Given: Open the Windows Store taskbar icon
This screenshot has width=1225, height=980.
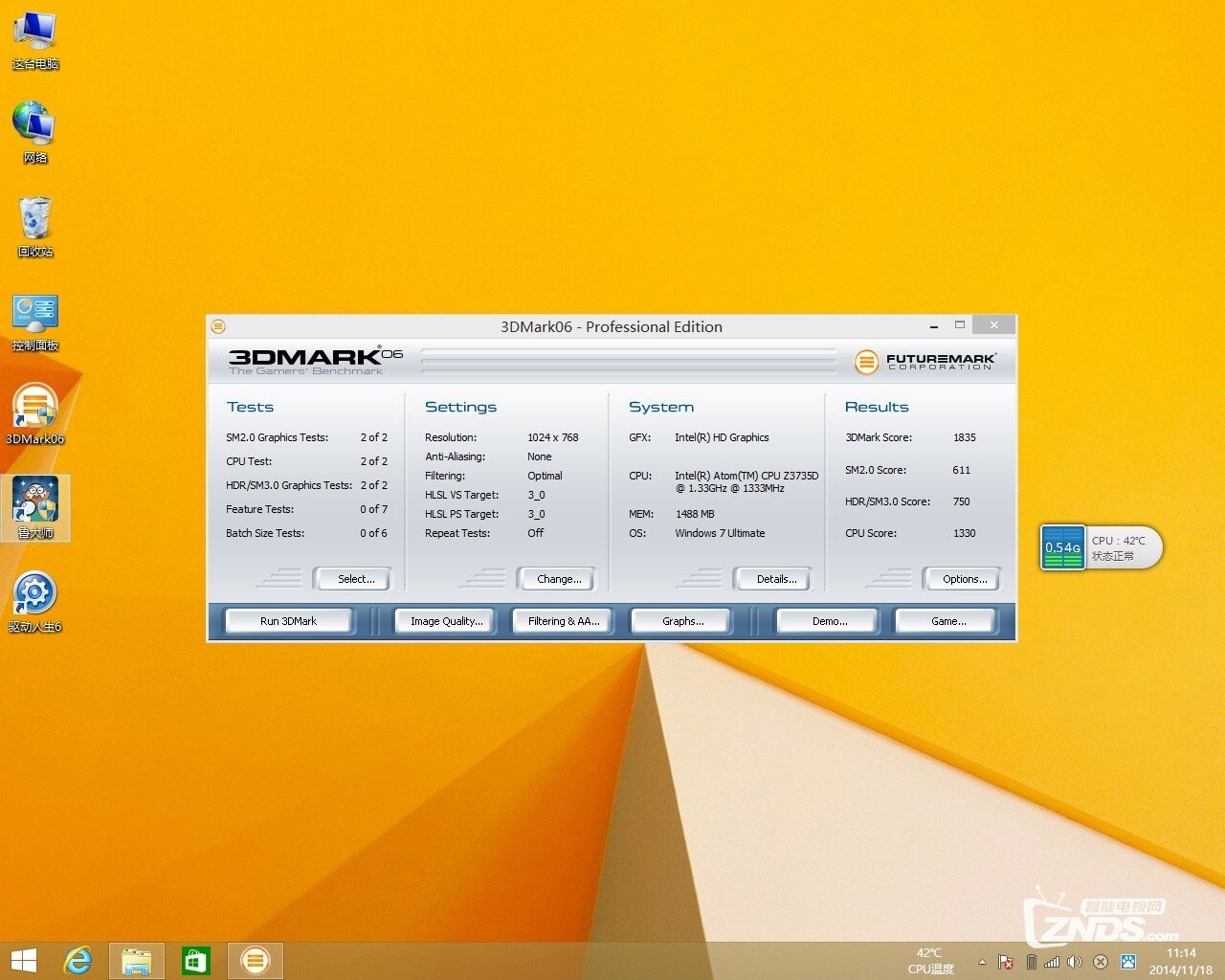Looking at the screenshot, I should (195, 960).
